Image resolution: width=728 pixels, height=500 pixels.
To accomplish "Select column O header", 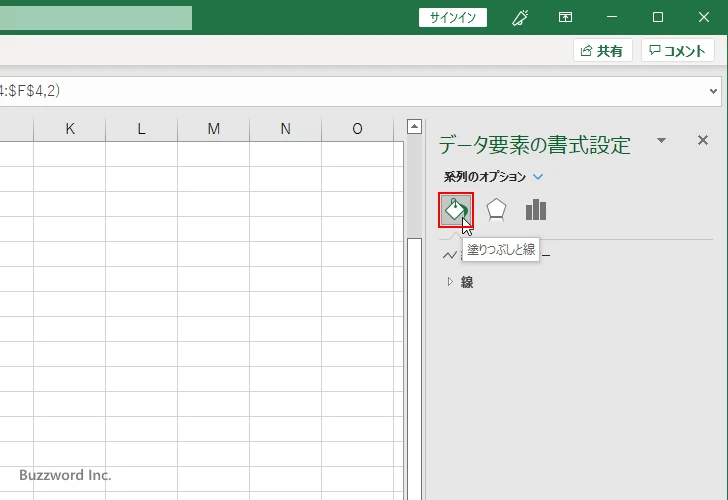I will [x=358, y=128].
